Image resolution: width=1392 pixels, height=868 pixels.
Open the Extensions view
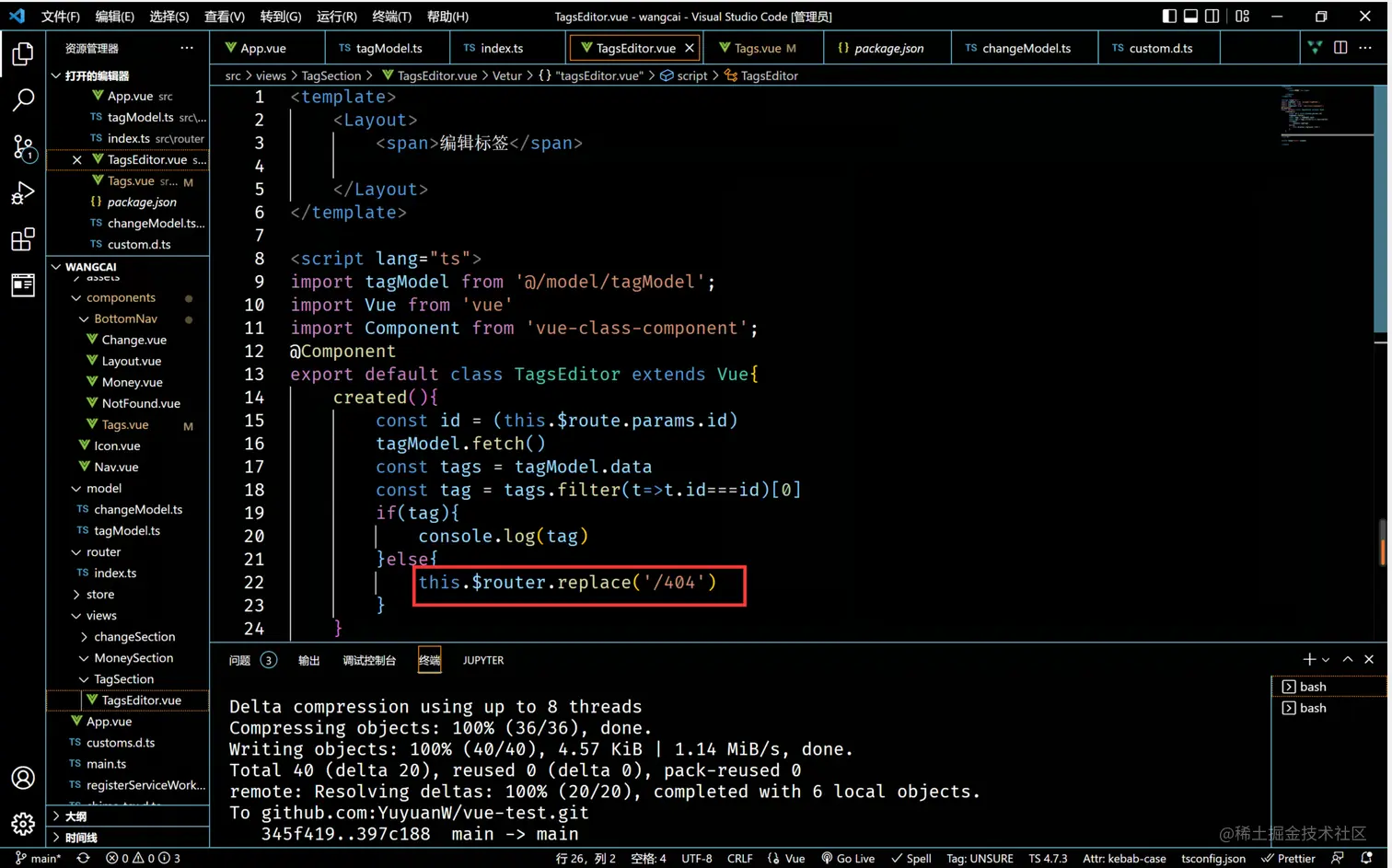pyautogui.click(x=23, y=239)
